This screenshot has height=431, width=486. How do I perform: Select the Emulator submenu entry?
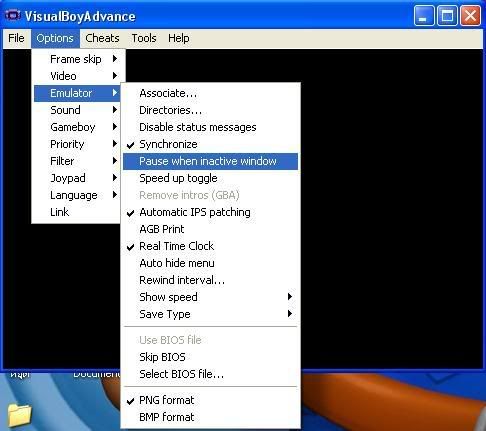(77, 93)
